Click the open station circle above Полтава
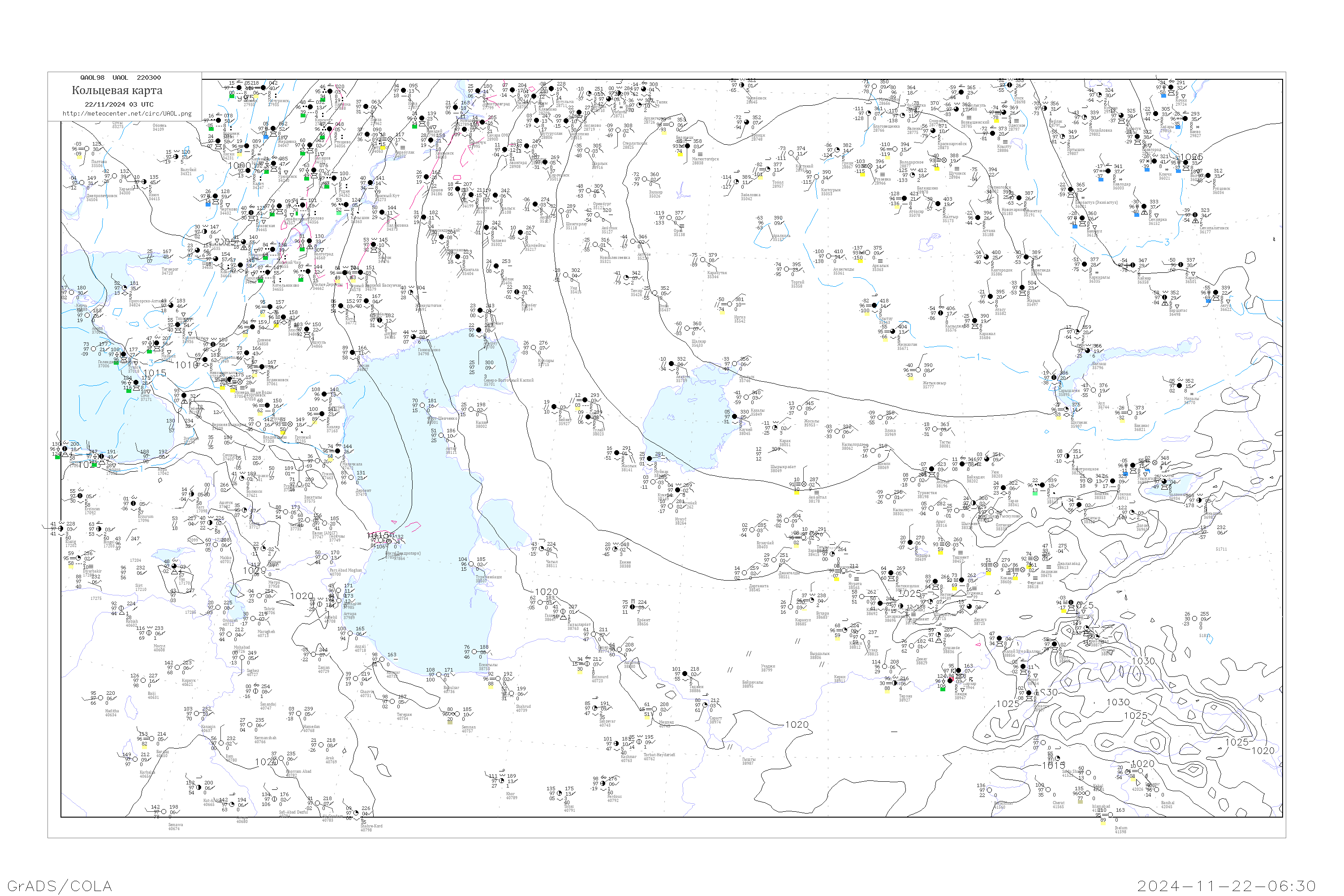The image size is (1344, 896). pyautogui.click(x=86, y=149)
